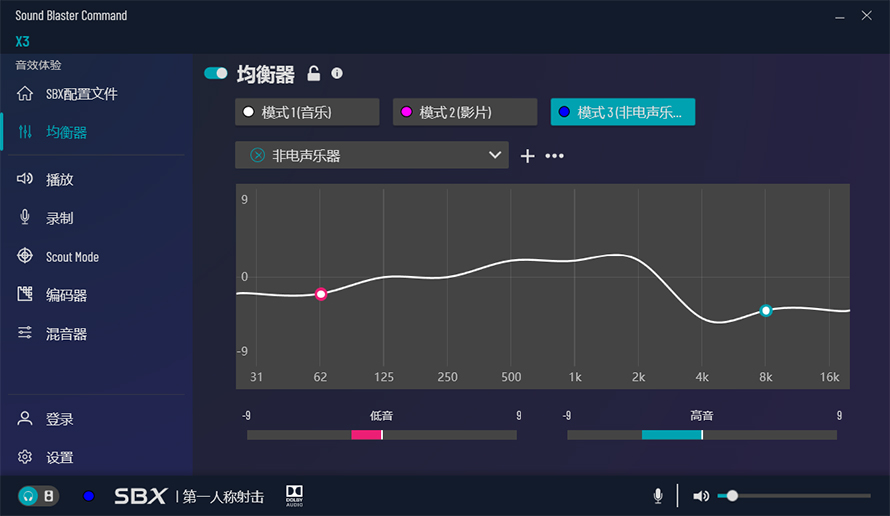Click the circled X icon in preset box
Viewport: 890px width, 516px height.
pyautogui.click(x=258, y=155)
